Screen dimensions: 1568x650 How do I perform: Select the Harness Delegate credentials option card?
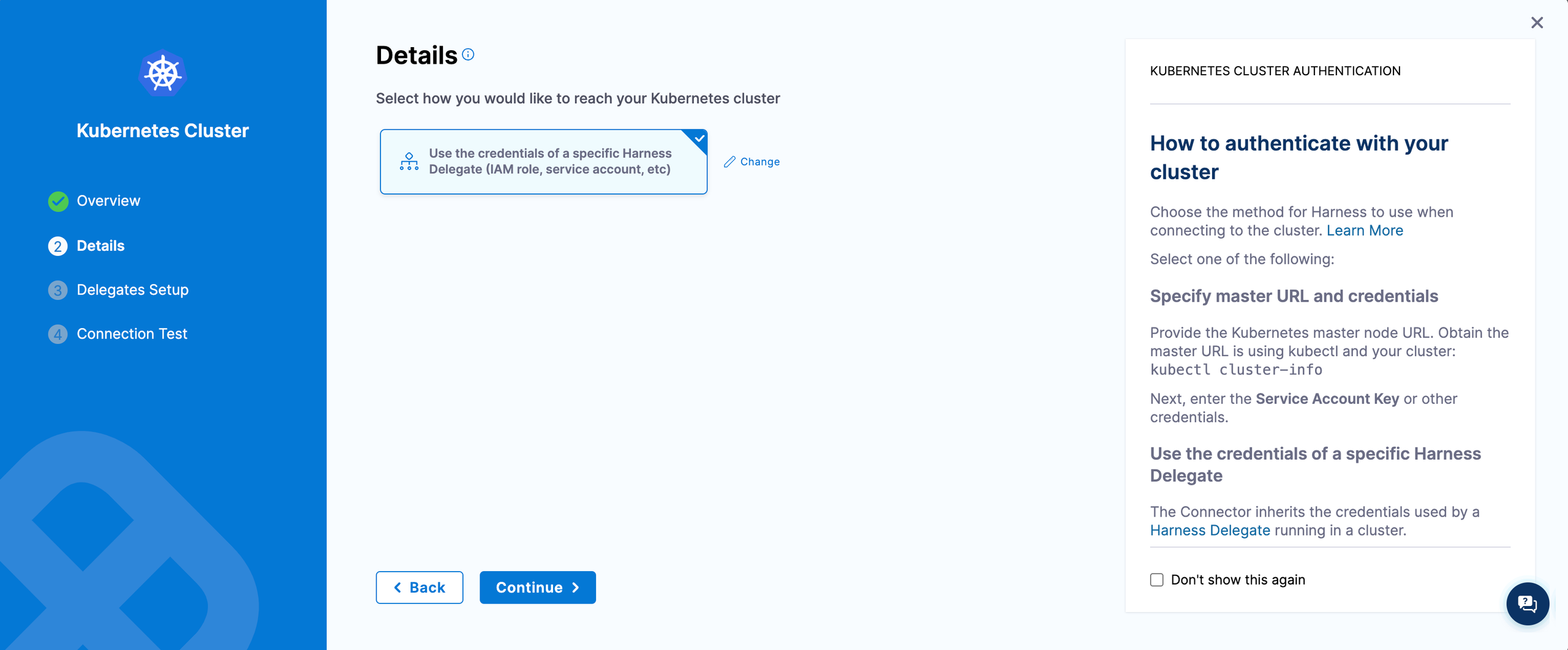coord(543,162)
